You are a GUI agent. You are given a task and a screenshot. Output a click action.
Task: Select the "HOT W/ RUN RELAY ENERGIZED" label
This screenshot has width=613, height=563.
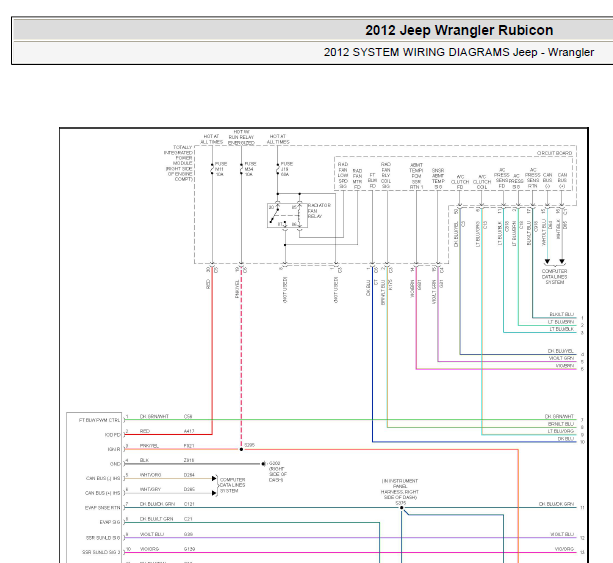click(241, 138)
